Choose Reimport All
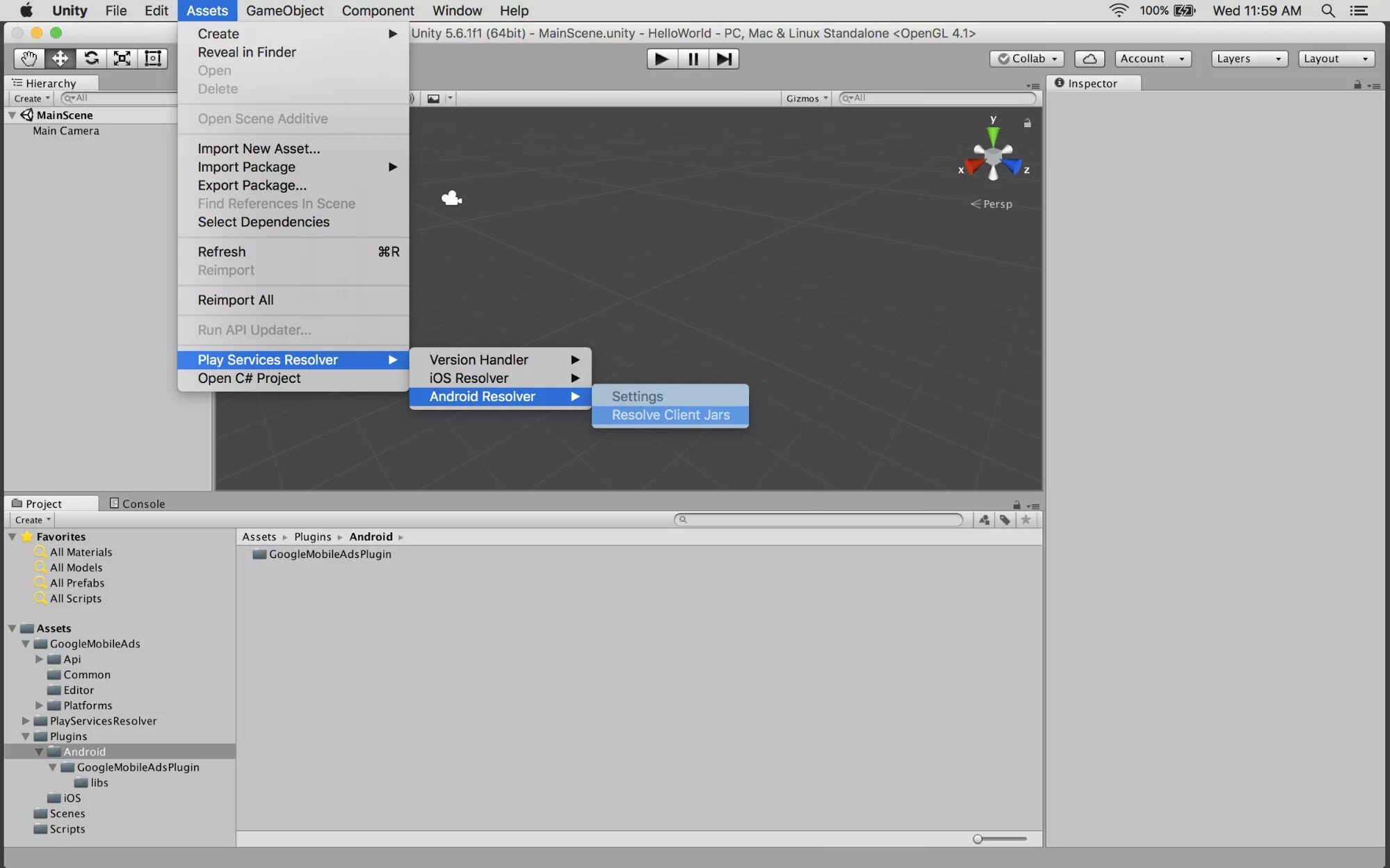The height and width of the screenshot is (868, 1390). pyautogui.click(x=293, y=300)
